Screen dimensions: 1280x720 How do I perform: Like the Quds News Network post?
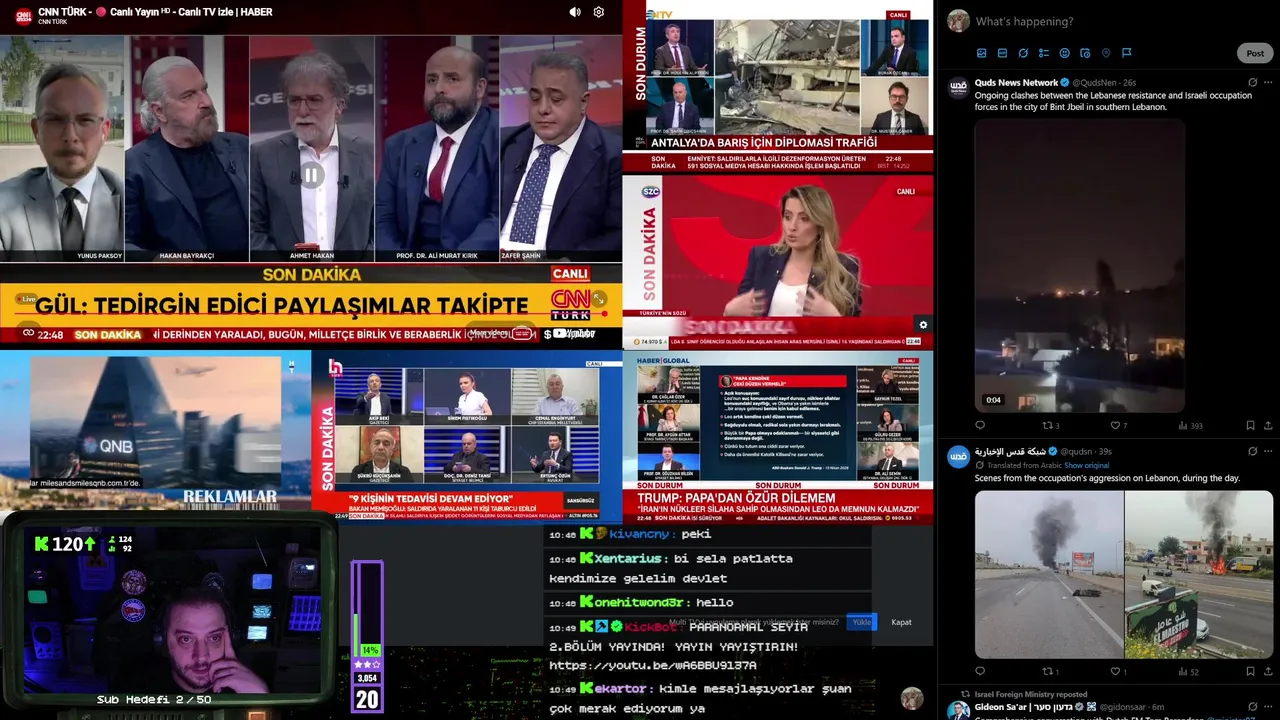click(1118, 425)
